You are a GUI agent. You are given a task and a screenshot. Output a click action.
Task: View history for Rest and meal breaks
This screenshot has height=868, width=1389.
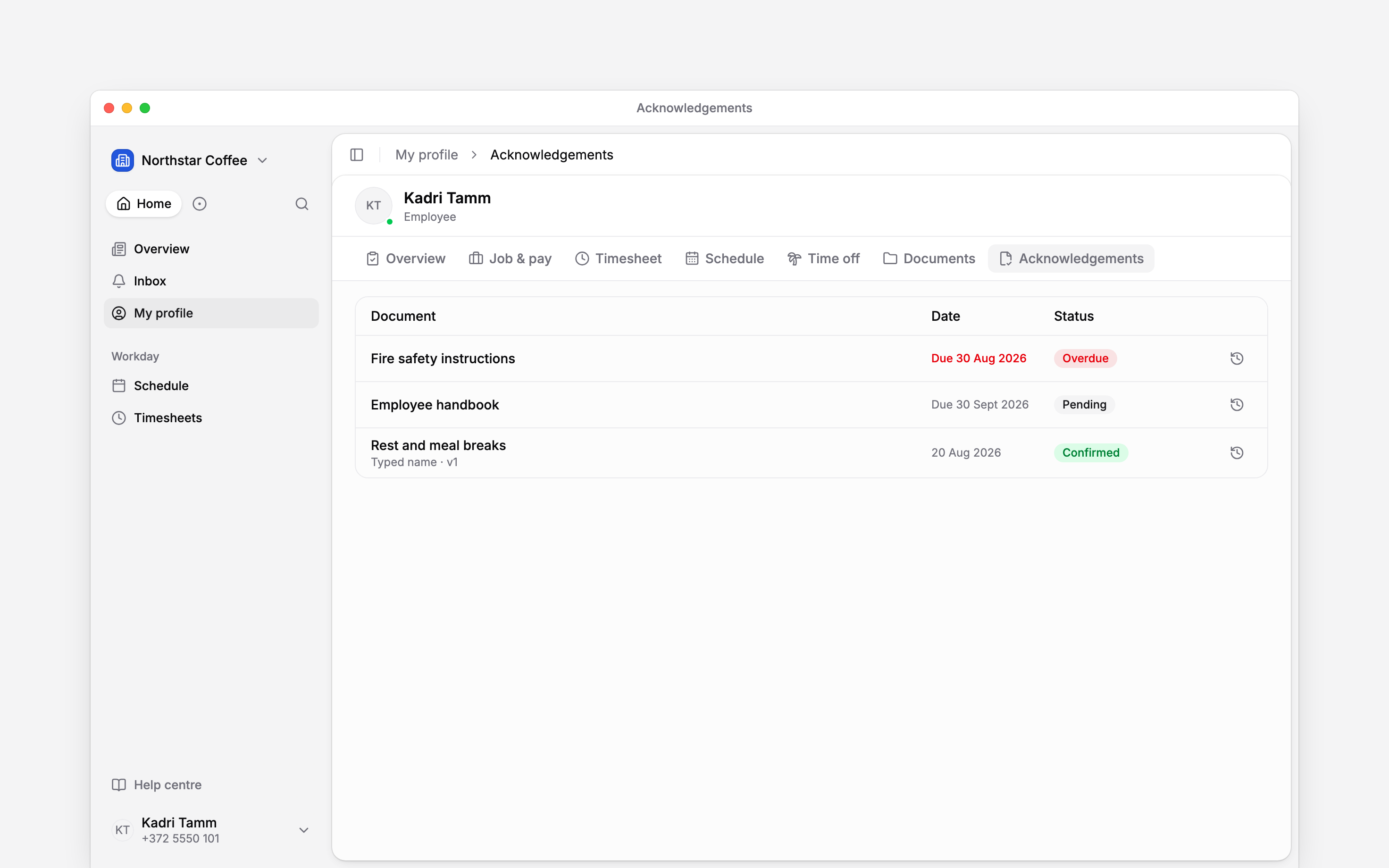[x=1237, y=453]
